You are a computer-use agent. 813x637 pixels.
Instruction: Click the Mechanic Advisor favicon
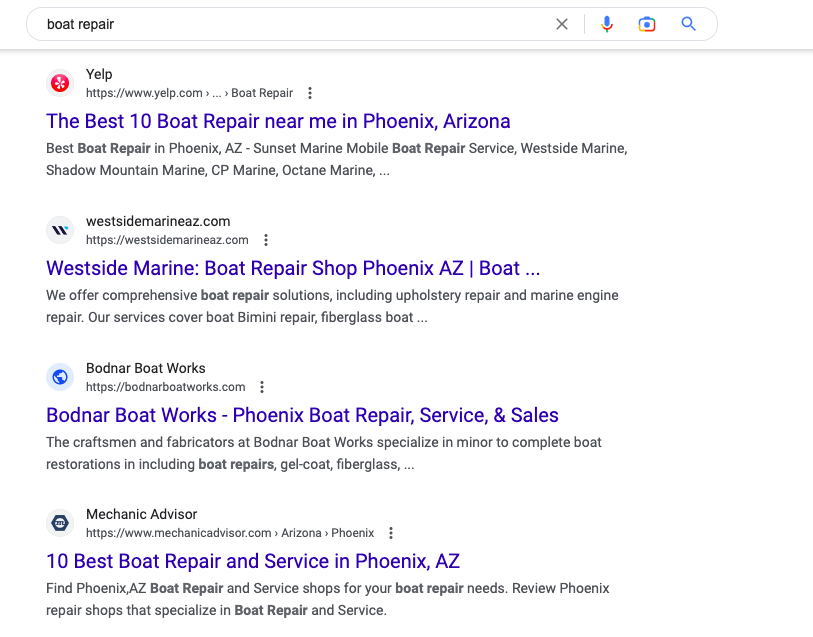click(x=60, y=523)
